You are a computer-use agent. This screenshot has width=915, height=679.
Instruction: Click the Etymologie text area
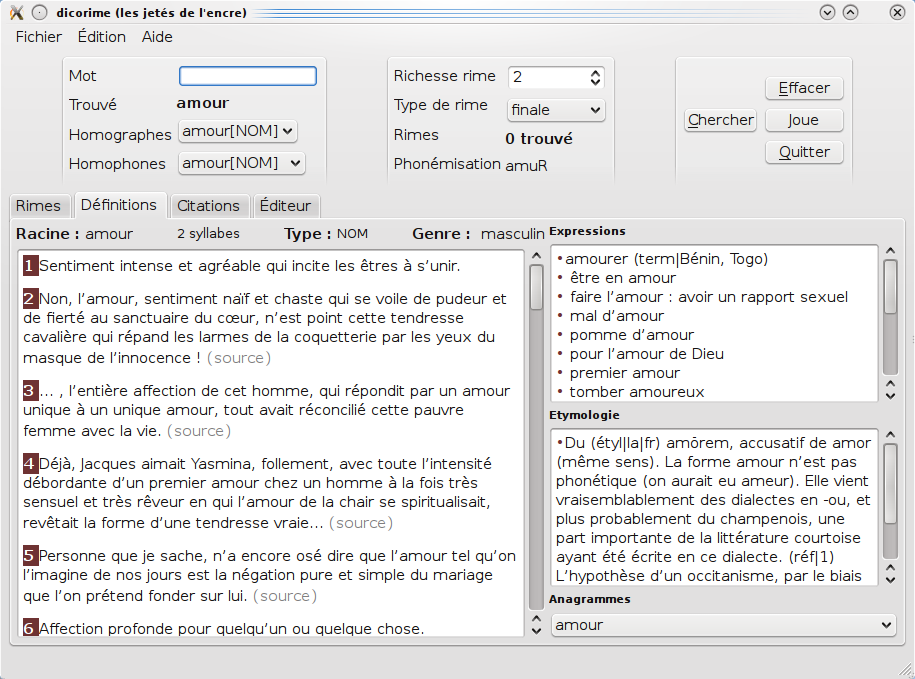point(714,508)
